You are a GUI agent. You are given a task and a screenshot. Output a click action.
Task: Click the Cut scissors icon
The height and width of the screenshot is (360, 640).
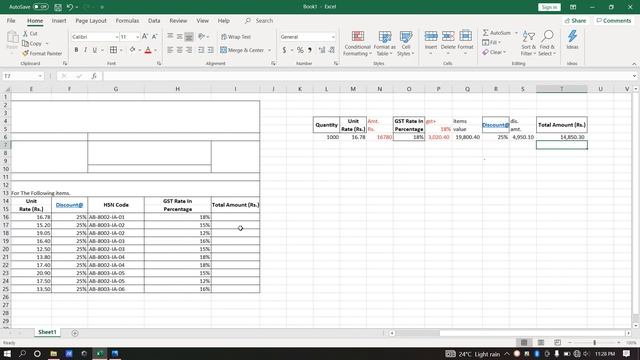click(25, 33)
